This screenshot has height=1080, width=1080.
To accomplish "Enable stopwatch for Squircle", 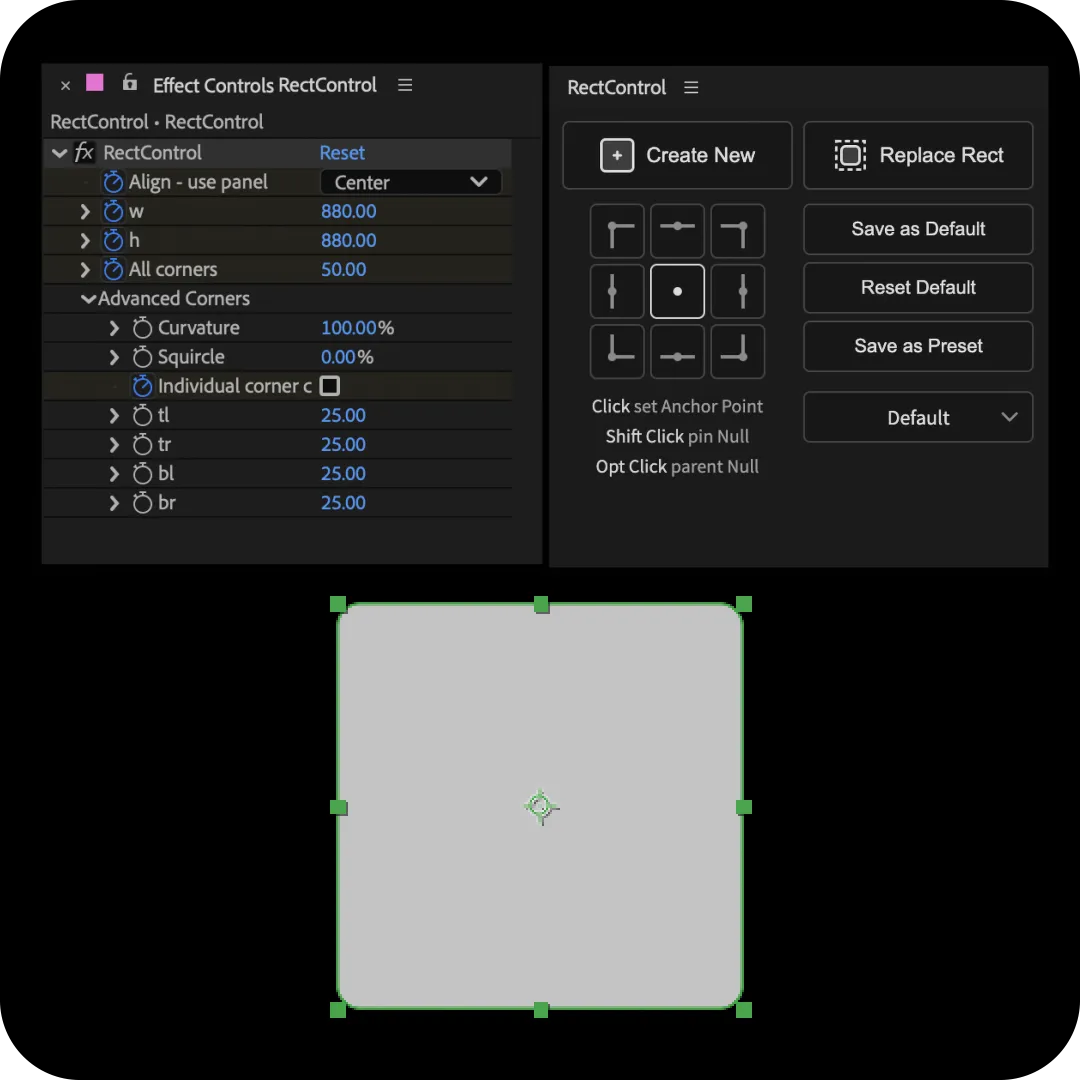I will [x=143, y=357].
